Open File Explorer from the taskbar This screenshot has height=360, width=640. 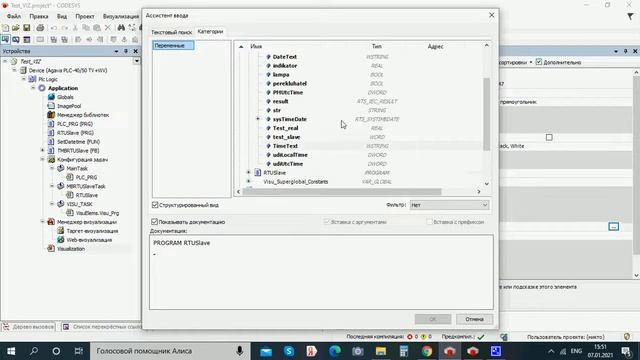point(381,351)
